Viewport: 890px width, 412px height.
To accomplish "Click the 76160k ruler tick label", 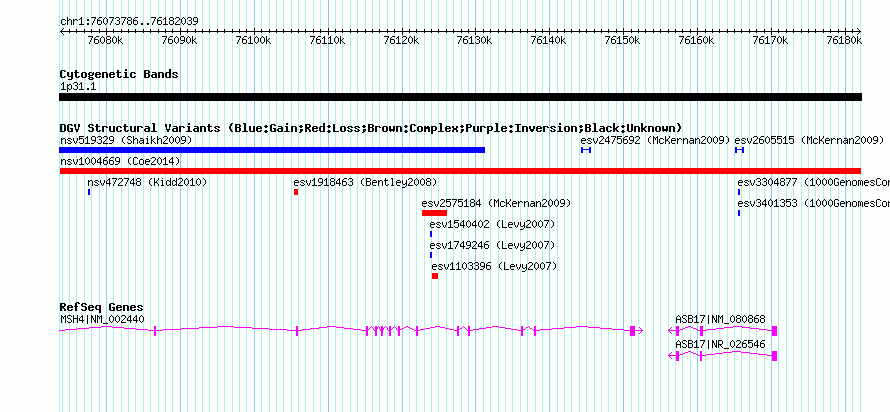I will (696, 40).
